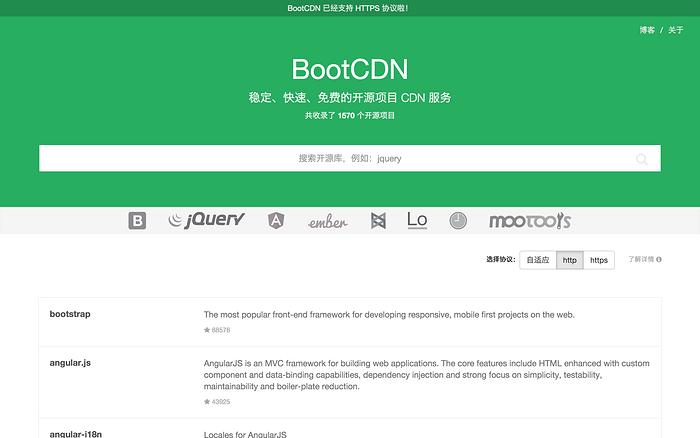Click the Lo-Dash logo
Viewport: 700px width, 438px height.
coord(417,220)
